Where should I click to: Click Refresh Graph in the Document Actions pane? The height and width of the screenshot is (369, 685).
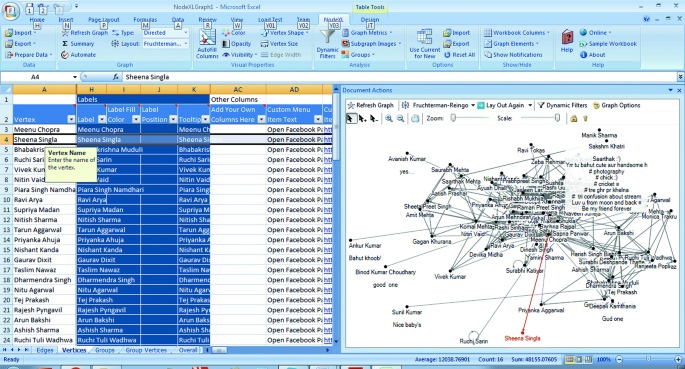tap(370, 105)
